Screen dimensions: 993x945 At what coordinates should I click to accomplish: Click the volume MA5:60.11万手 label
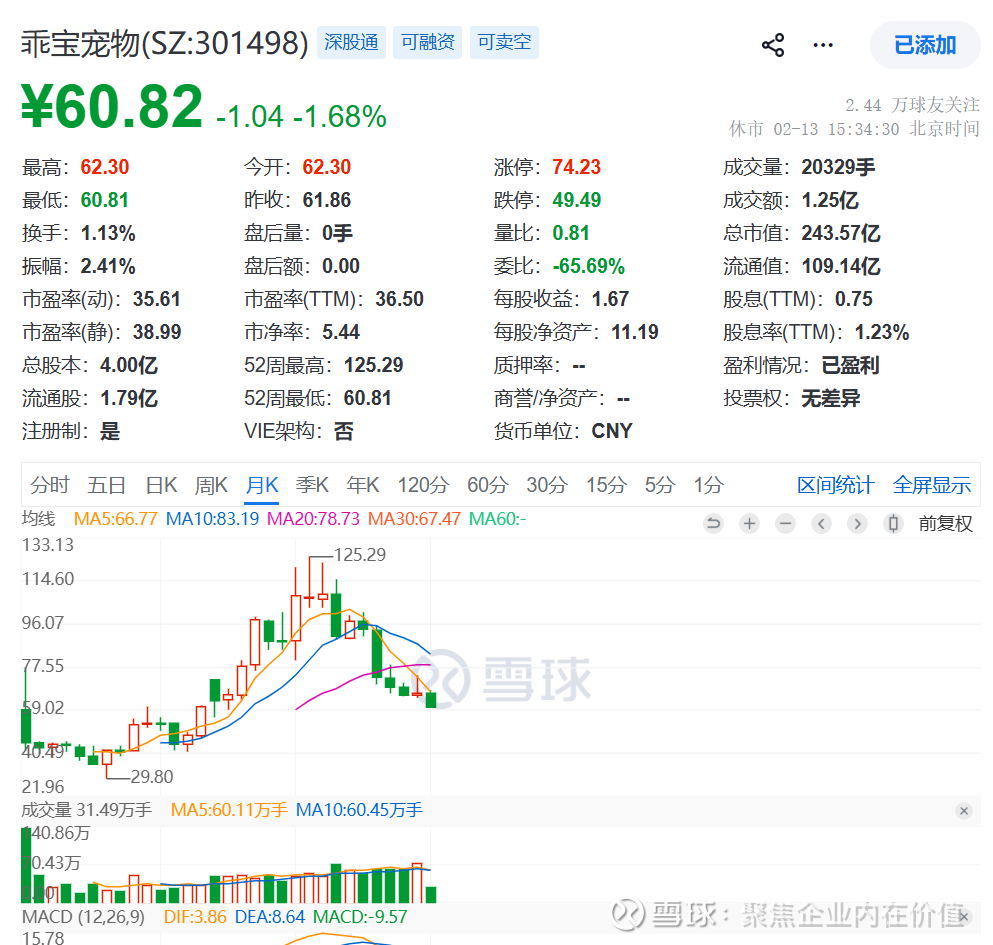[x=229, y=810]
